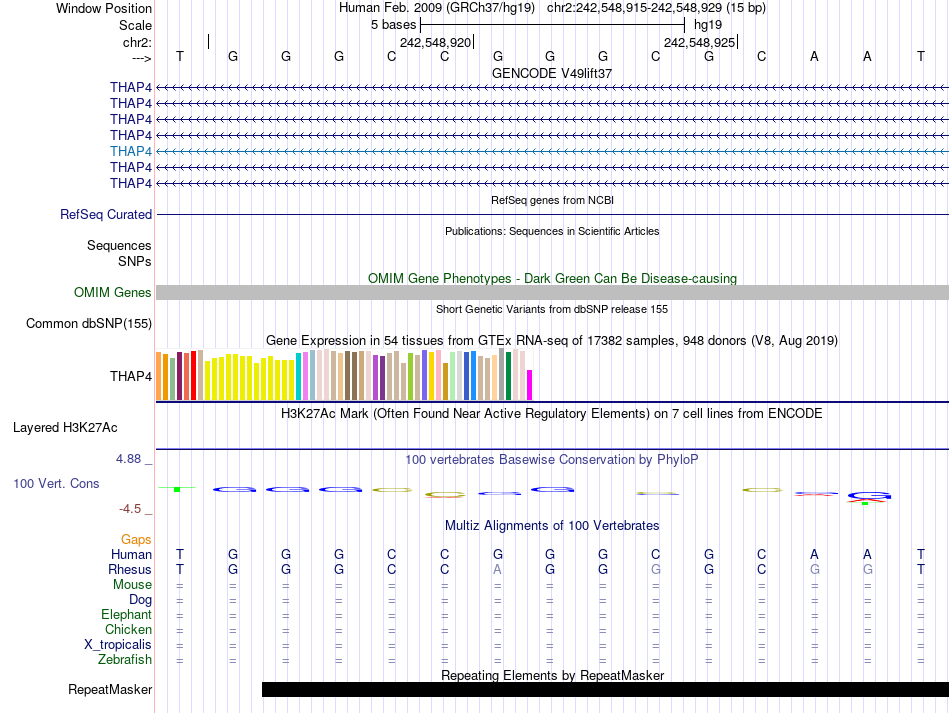The width and height of the screenshot is (950, 713).
Task: Click the OMIM Genes track label
Action: click(x=113, y=293)
